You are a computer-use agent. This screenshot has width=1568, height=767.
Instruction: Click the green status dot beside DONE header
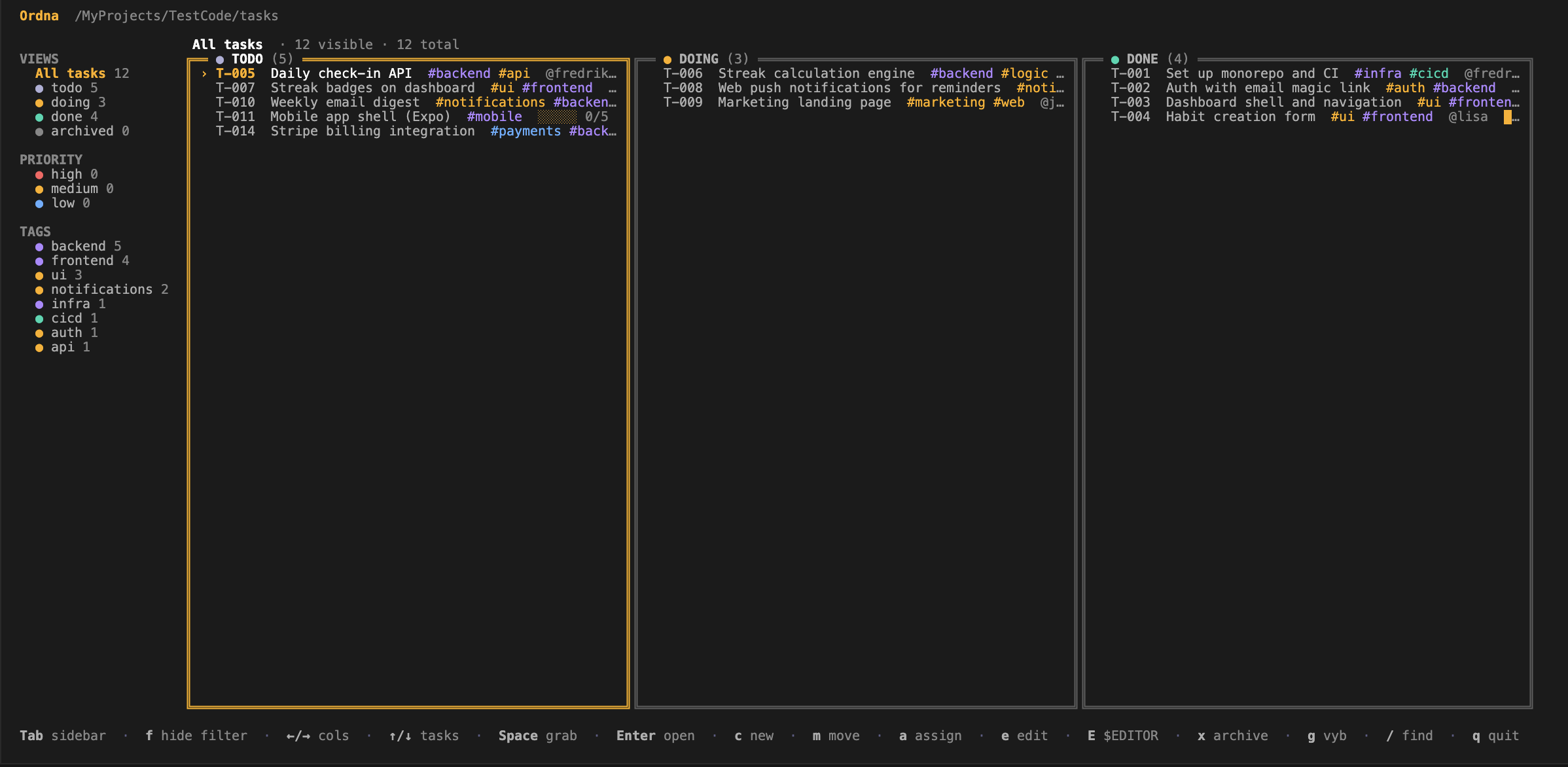(x=1116, y=58)
